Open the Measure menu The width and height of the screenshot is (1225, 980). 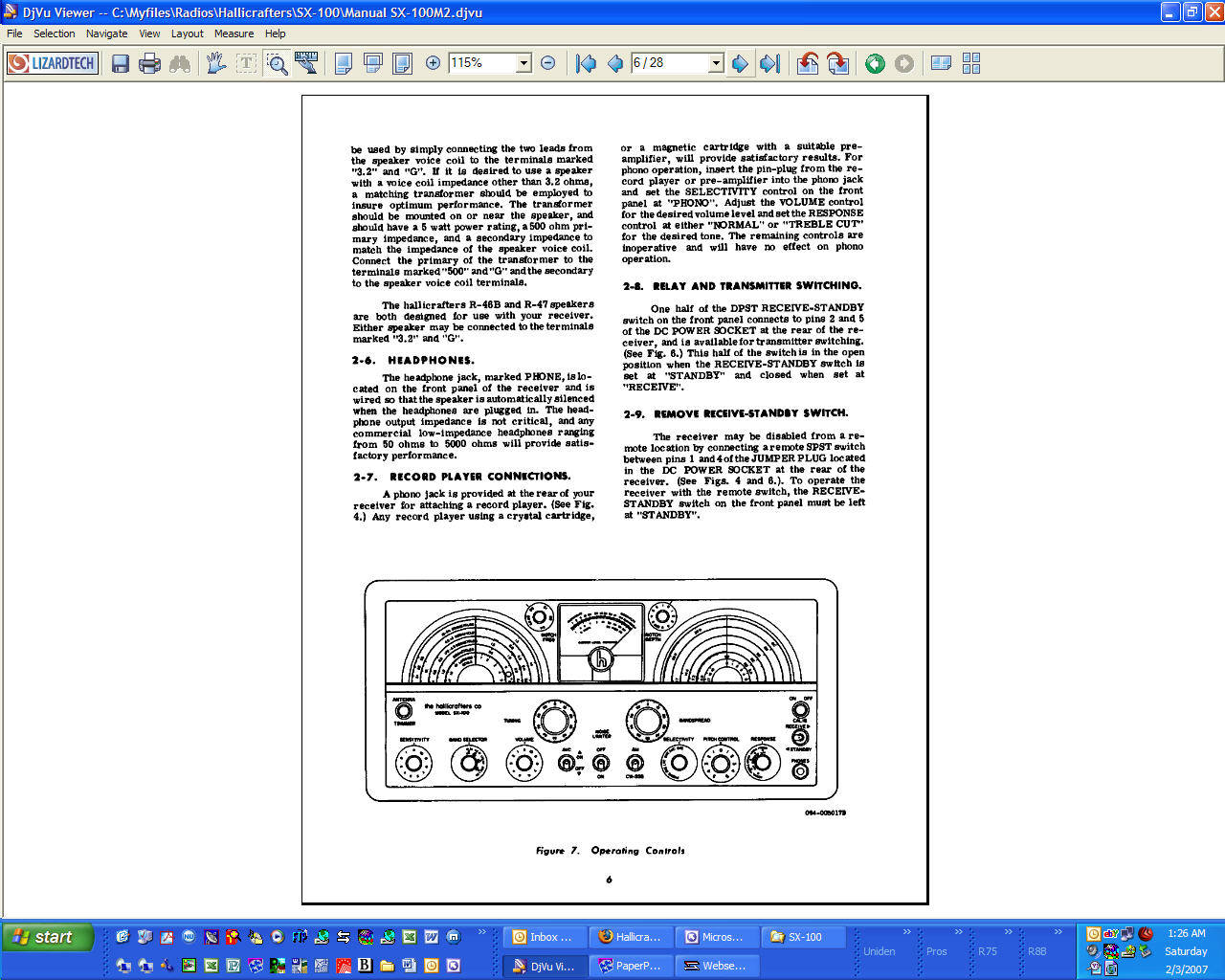[234, 33]
